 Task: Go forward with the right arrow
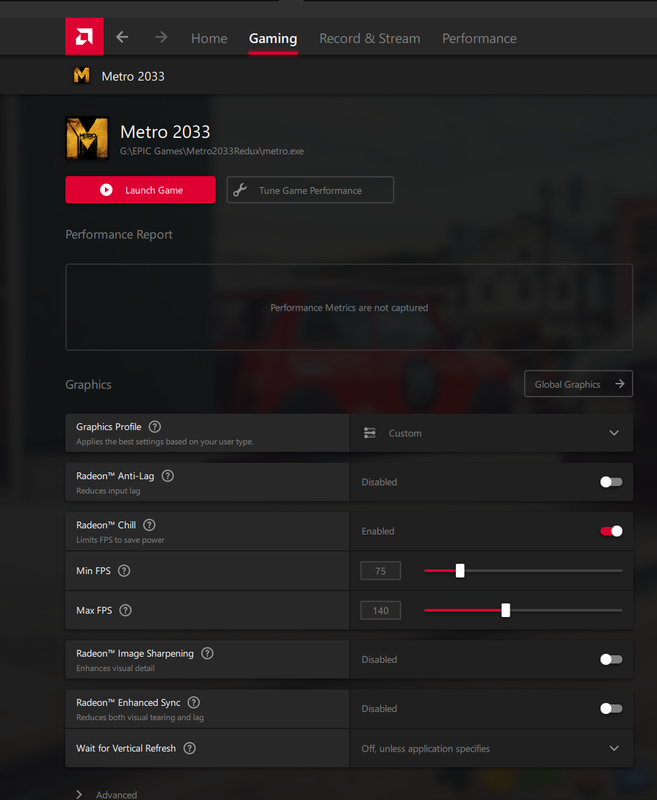[x=161, y=37]
